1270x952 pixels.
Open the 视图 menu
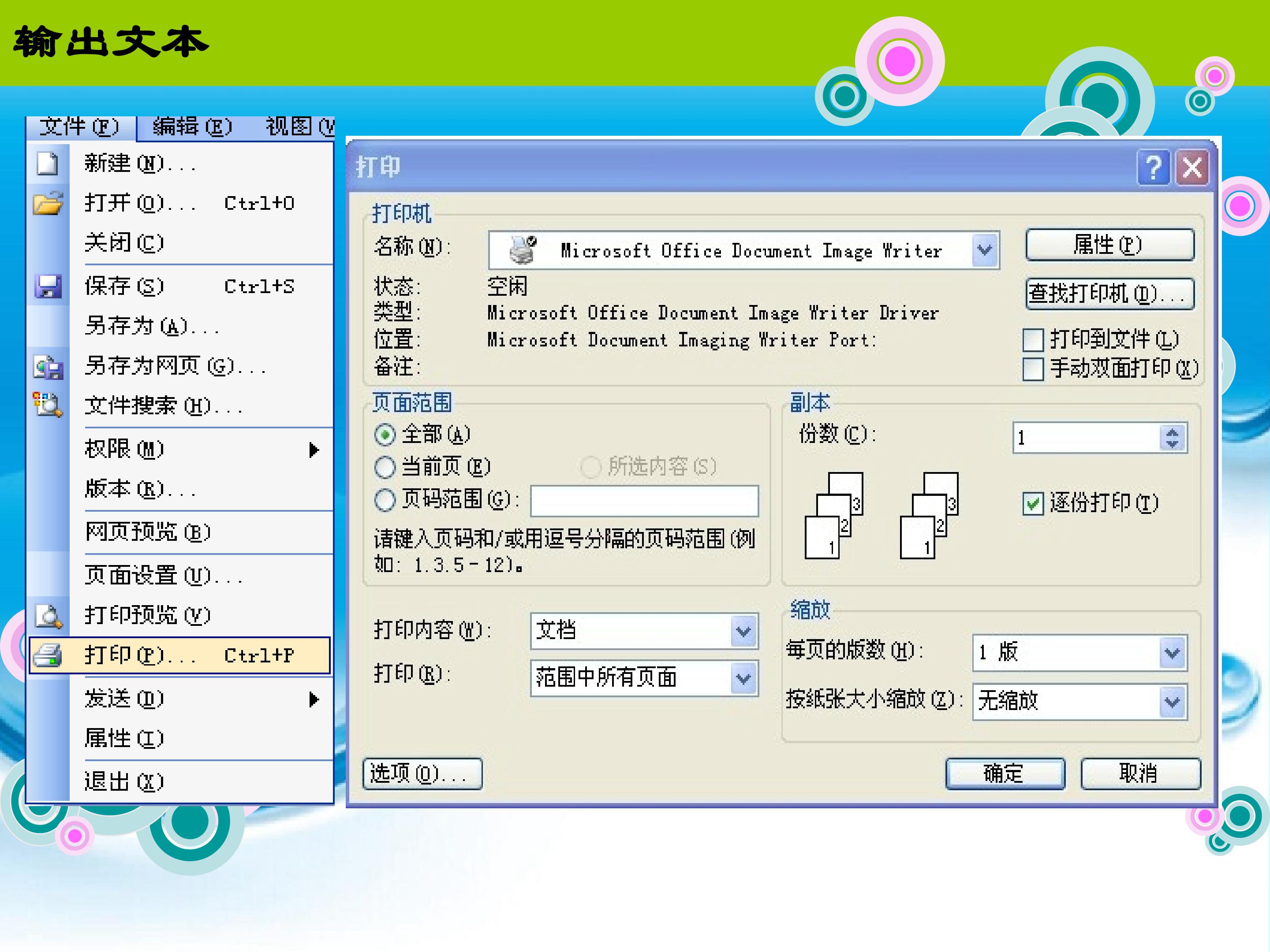click(x=300, y=127)
